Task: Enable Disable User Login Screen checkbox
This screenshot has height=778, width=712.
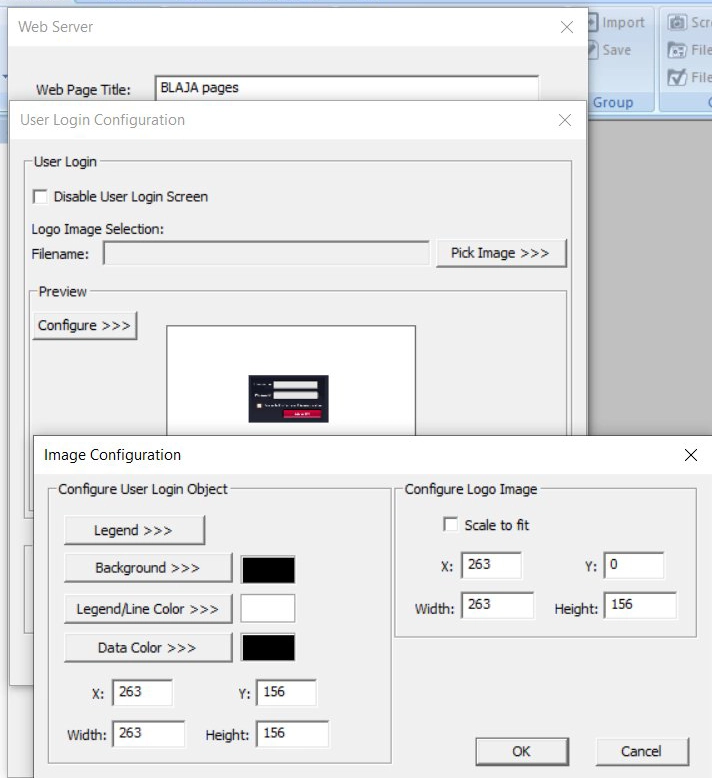Action: click(x=41, y=197)
